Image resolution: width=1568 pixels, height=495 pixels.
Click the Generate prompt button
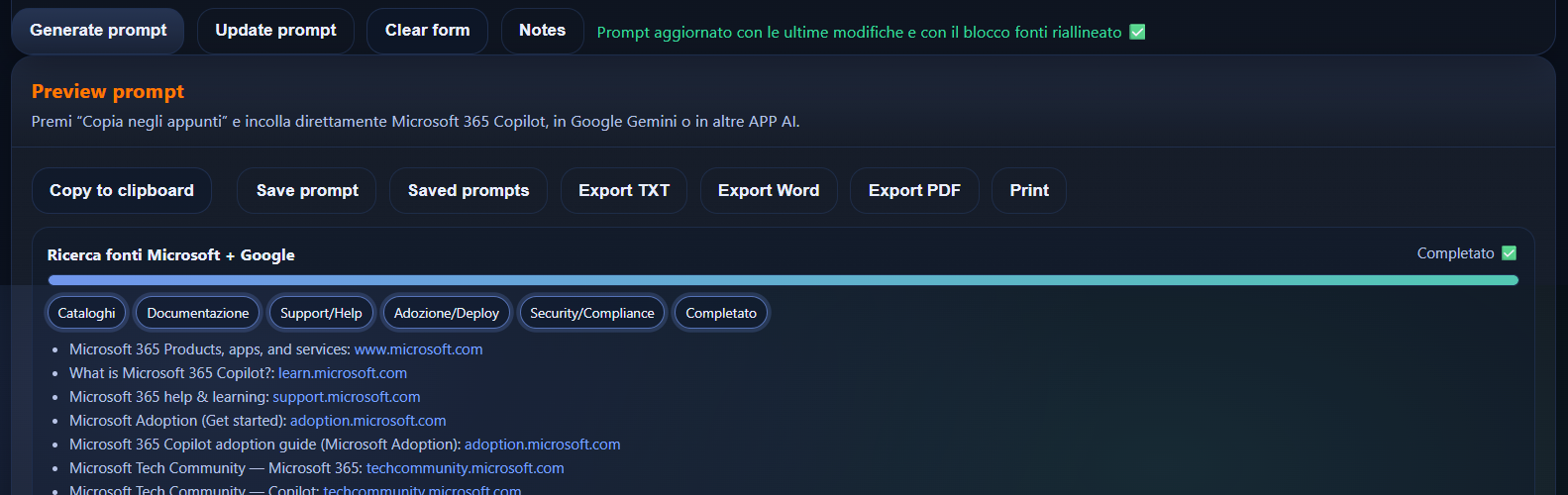pyautogui.click(x=98, y=31)
